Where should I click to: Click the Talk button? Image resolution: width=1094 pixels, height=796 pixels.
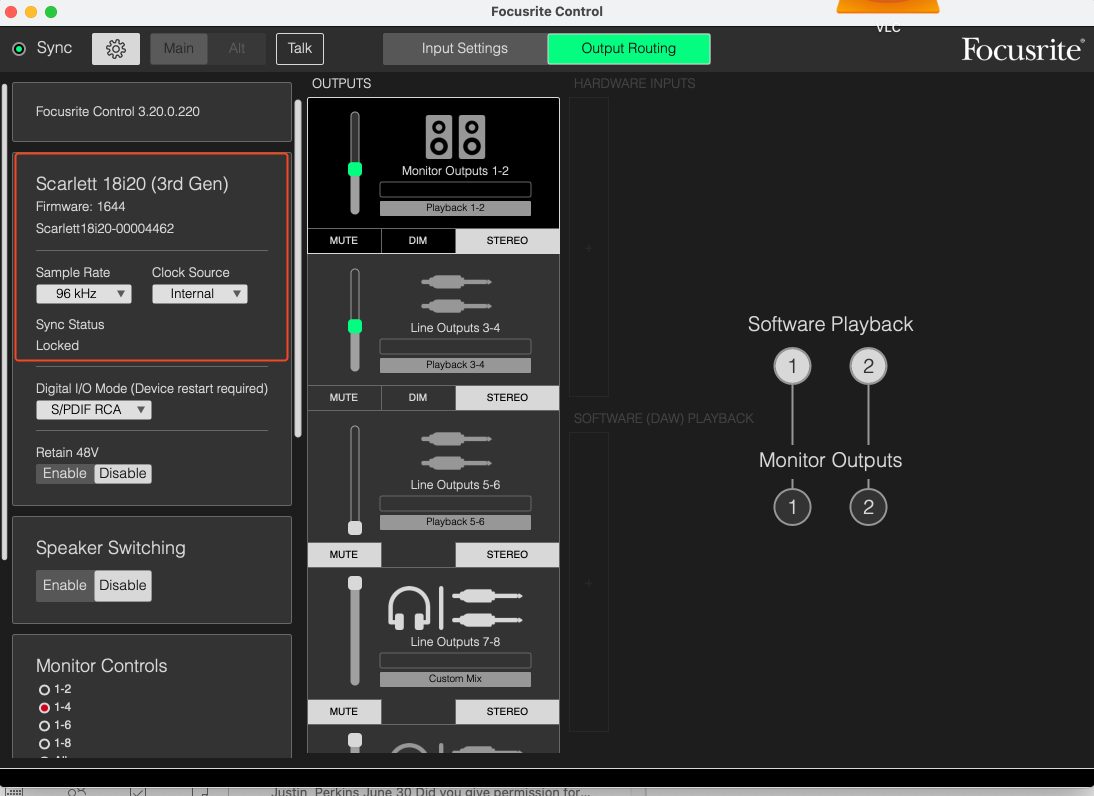tap(300, 49)
